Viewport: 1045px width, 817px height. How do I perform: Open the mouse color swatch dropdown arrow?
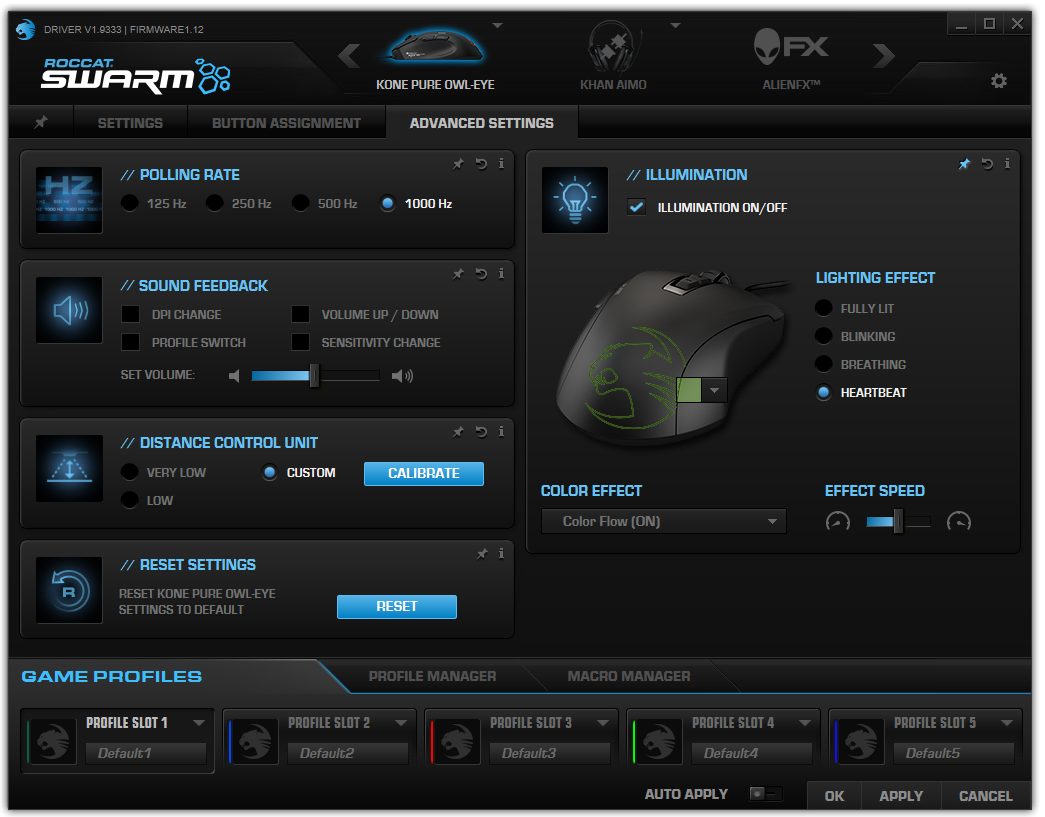pyautogui.click(x=714, y=390)
